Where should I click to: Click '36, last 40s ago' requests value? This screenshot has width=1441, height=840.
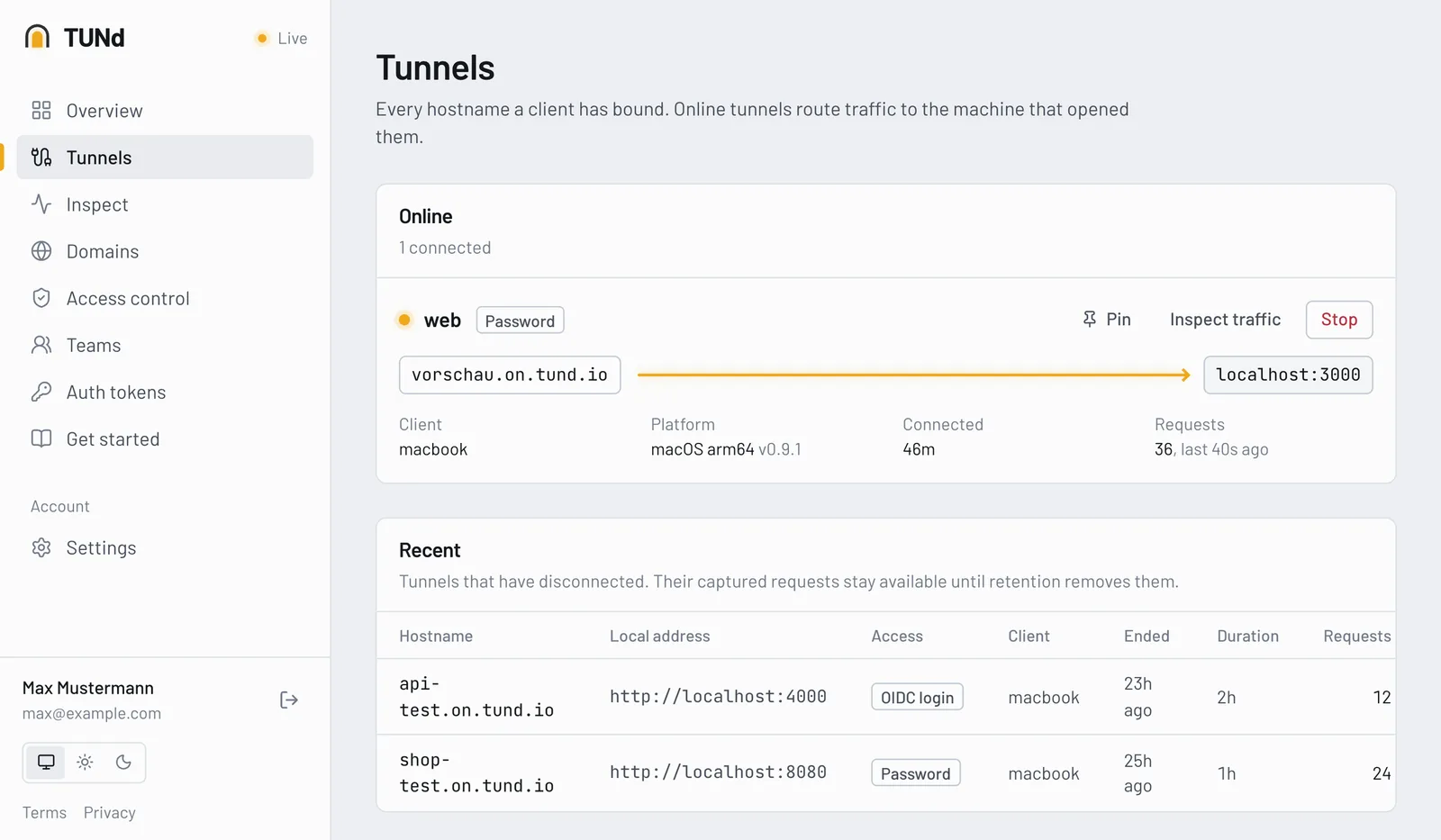point(1211,448)
